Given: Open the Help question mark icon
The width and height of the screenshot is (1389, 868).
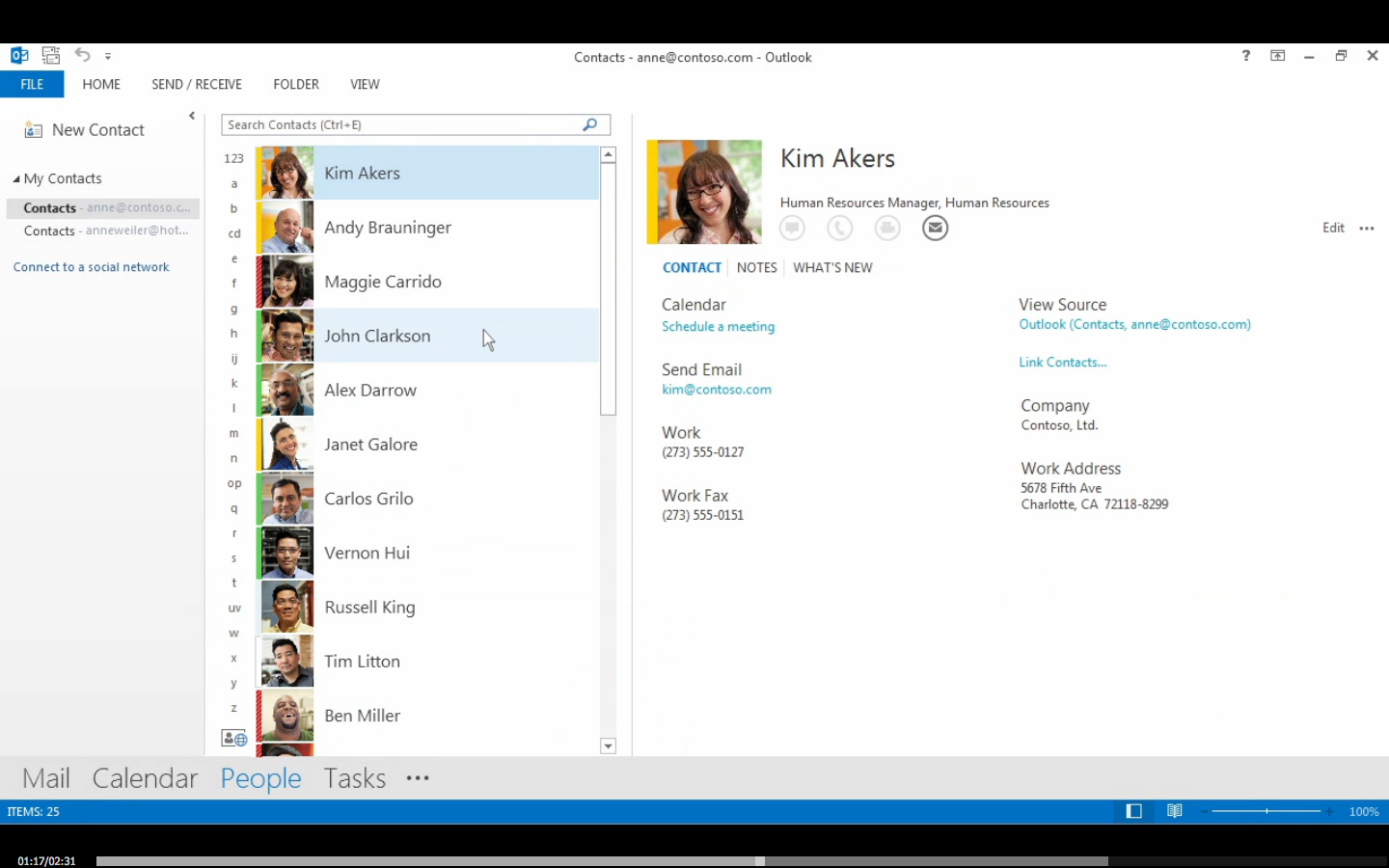Looking at the screenshot, I should pyautogui.click(x=1246, y=56).
